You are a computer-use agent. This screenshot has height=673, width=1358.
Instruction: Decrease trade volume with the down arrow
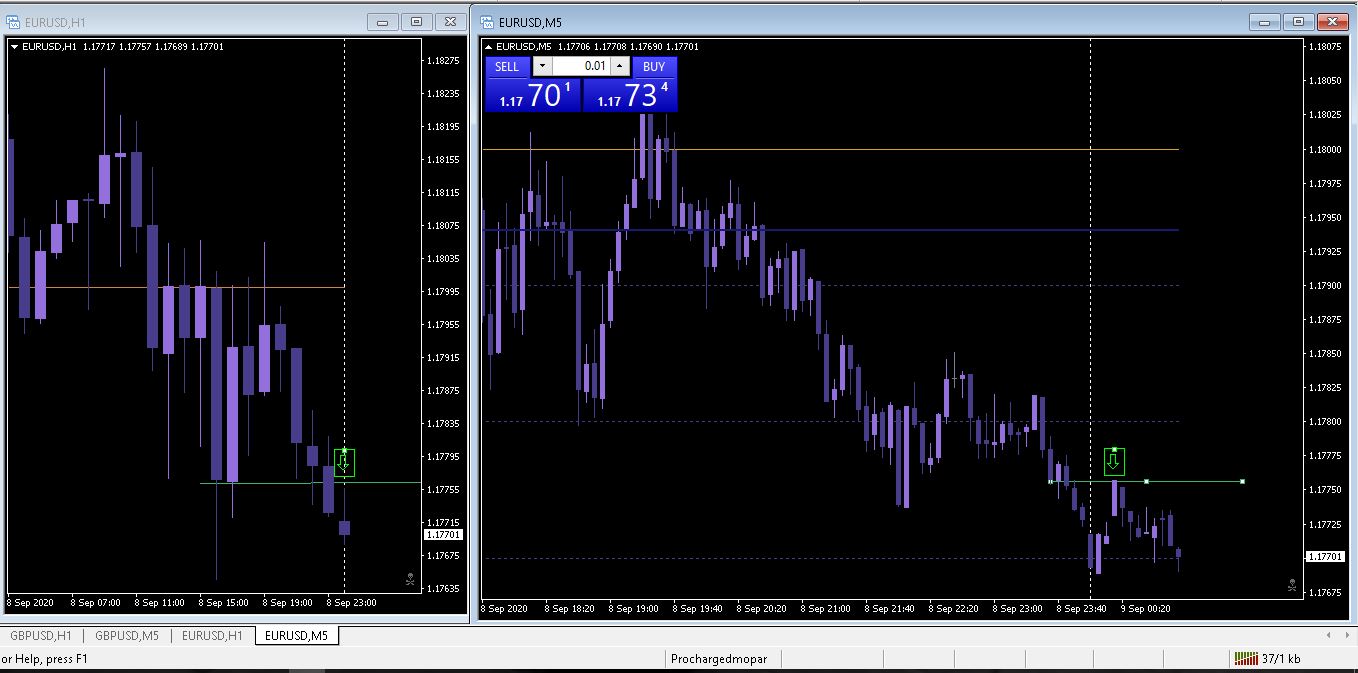[x=541, y=66]
